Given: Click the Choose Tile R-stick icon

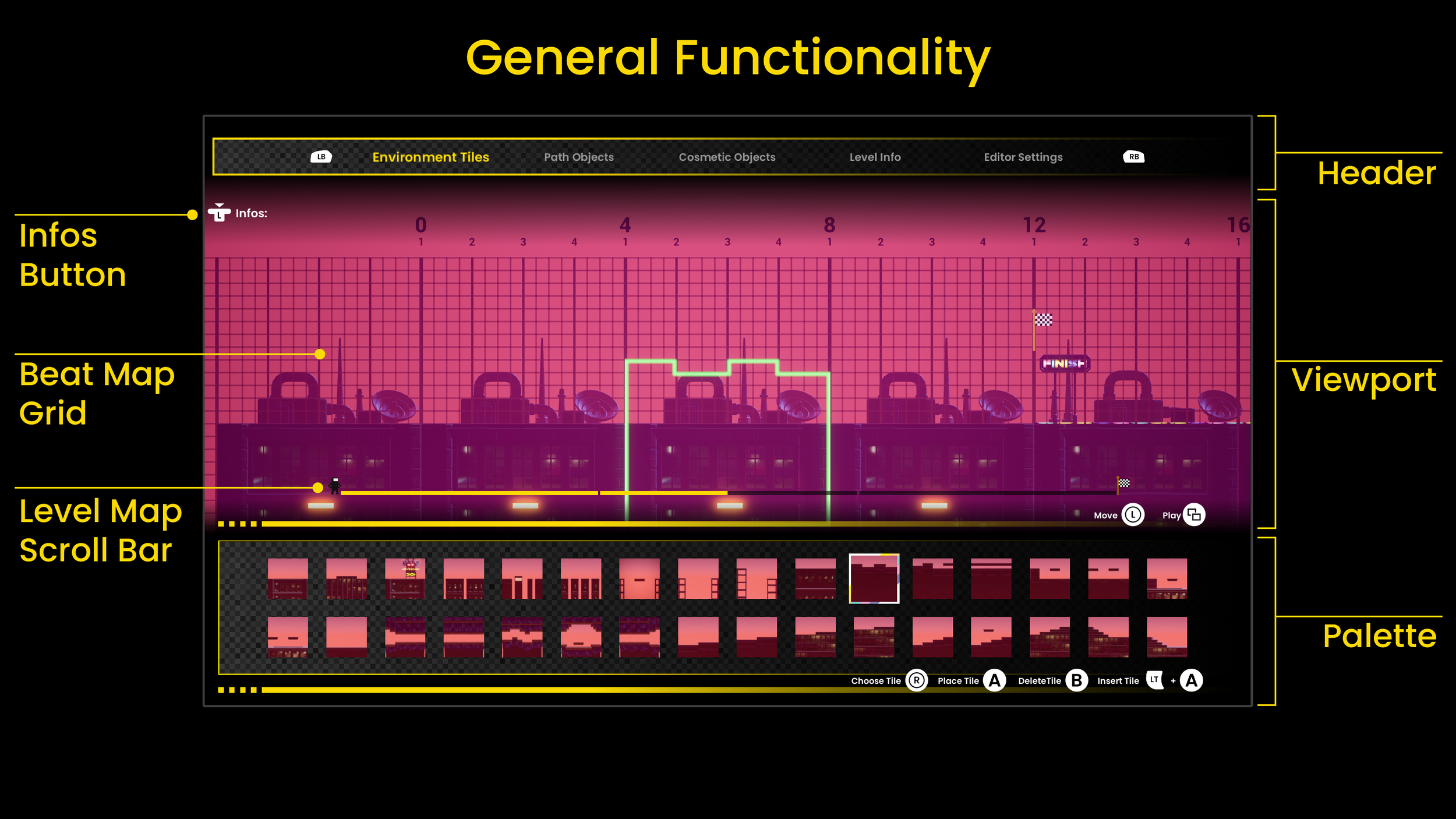Looking at the screenshot, I should [917, 680].
